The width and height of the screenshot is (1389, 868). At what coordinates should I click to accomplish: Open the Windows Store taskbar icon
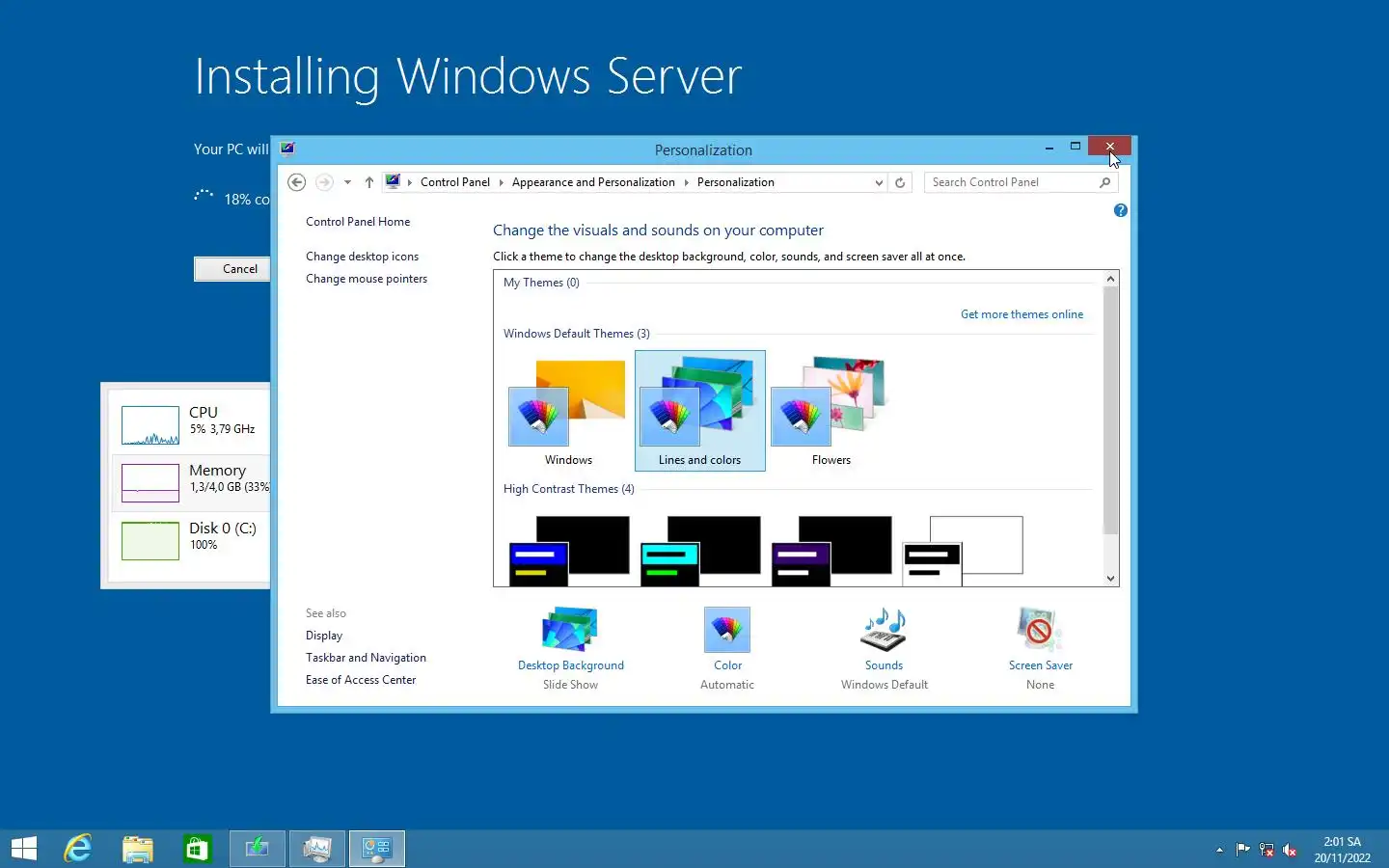point(198,849)
